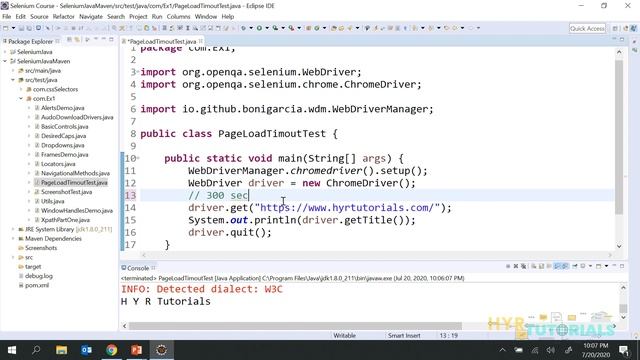
Task: Click Collapse All in Package Explorer
Action: [x=69, y=40]
